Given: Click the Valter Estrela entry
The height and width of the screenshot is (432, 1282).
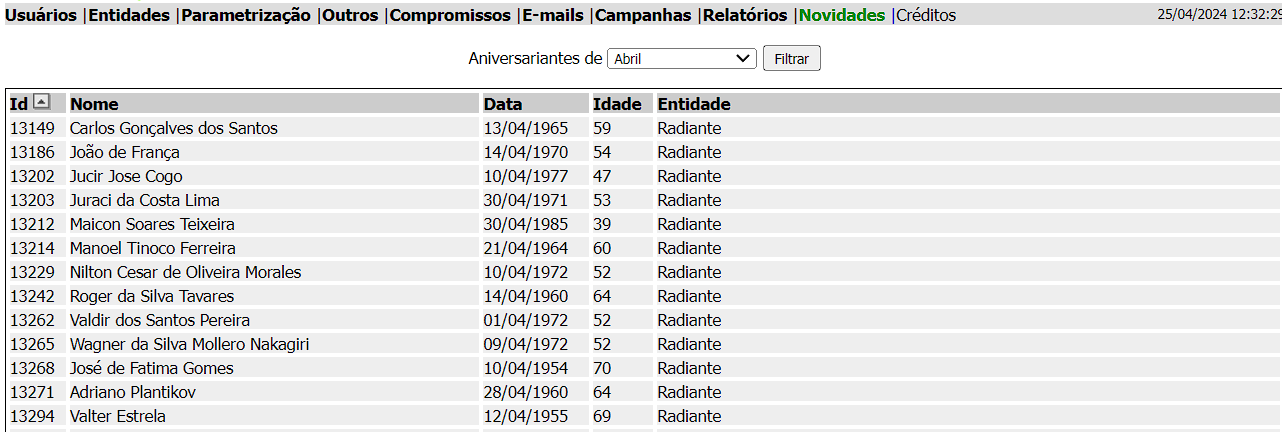Looking at the screenshot, I should point(118,416).
